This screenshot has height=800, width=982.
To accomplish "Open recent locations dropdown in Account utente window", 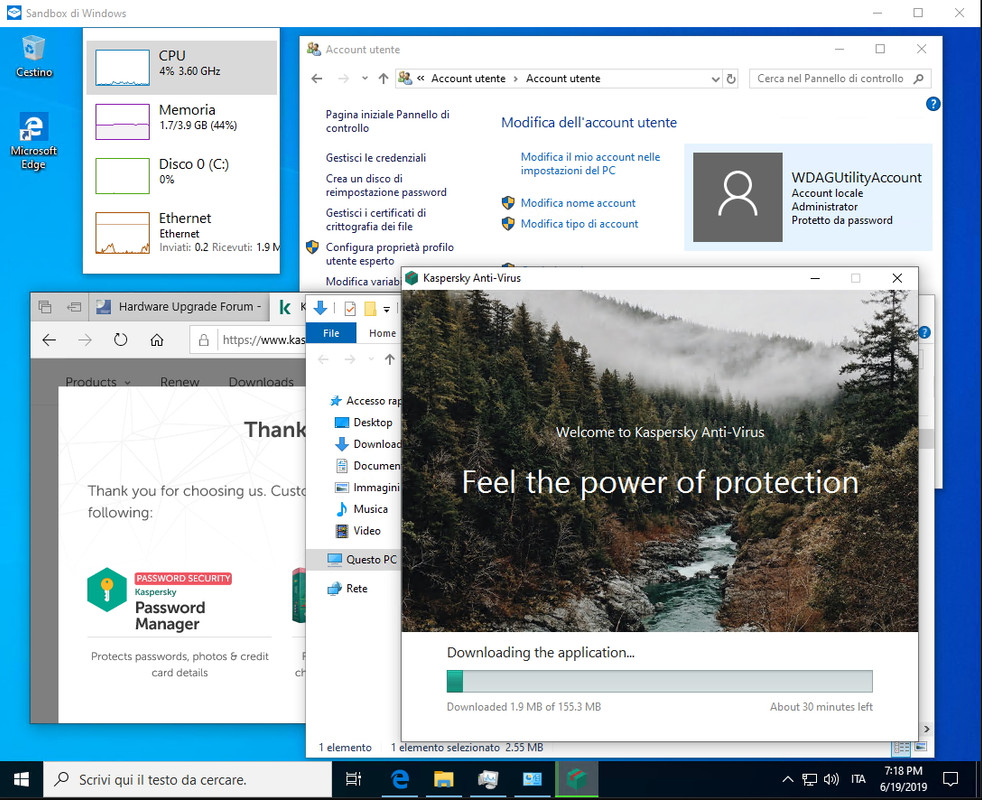I will point(364,79).
